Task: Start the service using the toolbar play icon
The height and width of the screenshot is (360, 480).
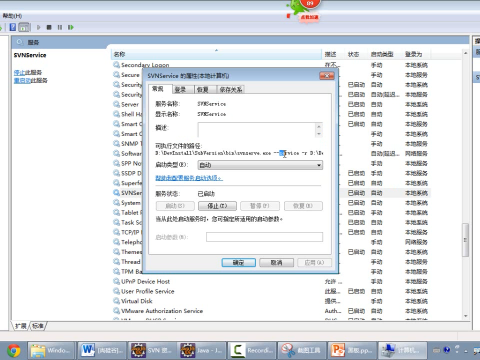Action: click(39, 27)
